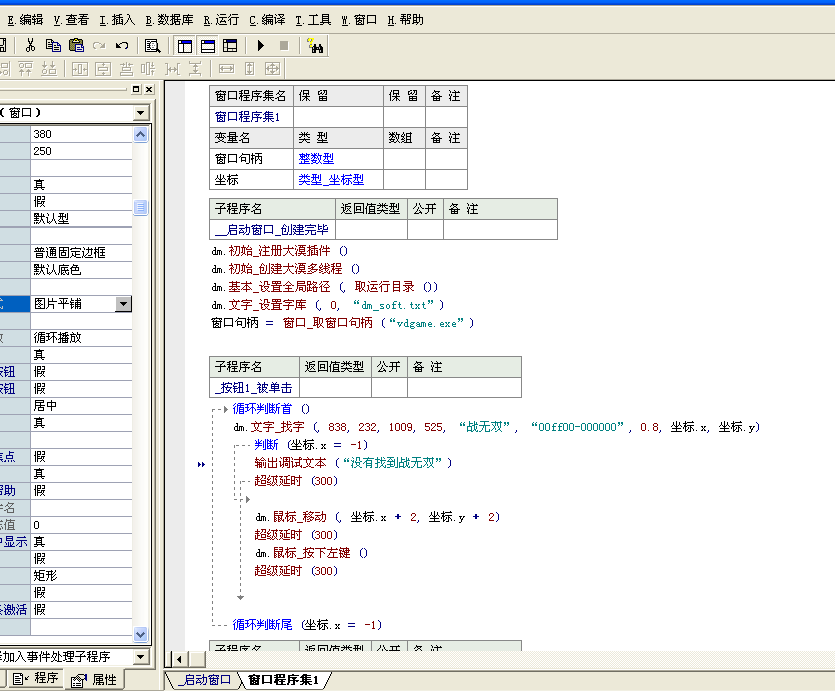The height and width of the screenshot is (691, 835).
Task: Select the 普通固定边框 property value
Action: click(x=81, y=252)
